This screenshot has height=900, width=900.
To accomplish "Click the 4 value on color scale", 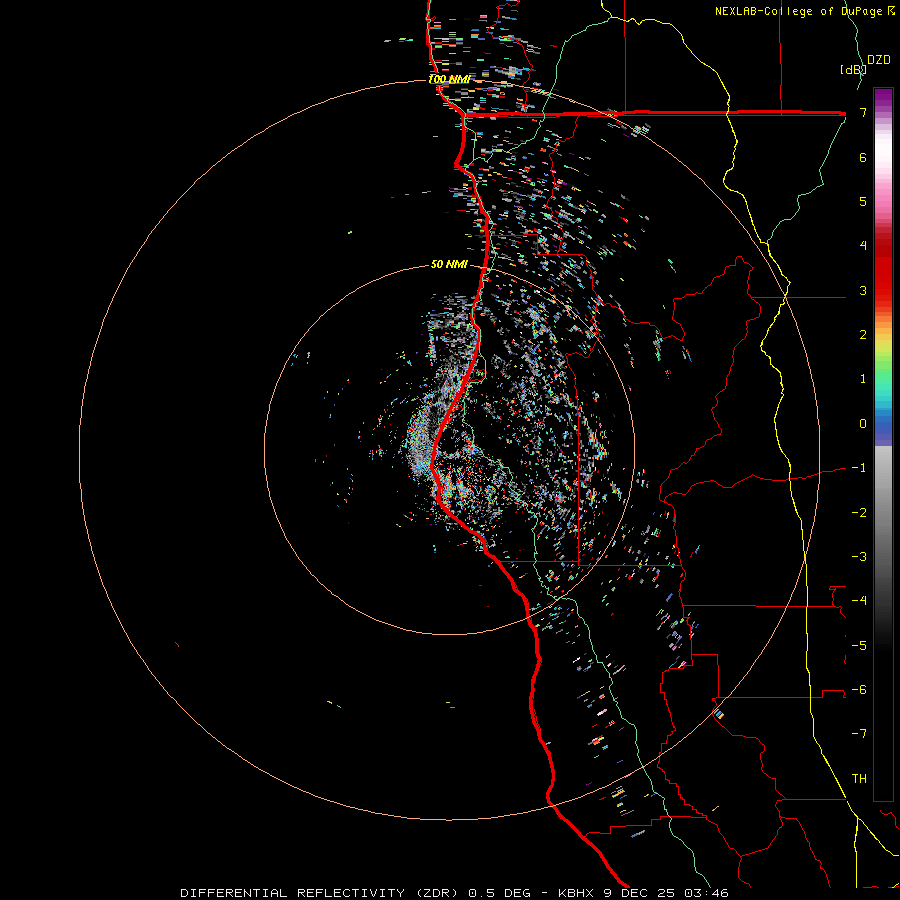I will pyautogui.click(x=863, y=246).
